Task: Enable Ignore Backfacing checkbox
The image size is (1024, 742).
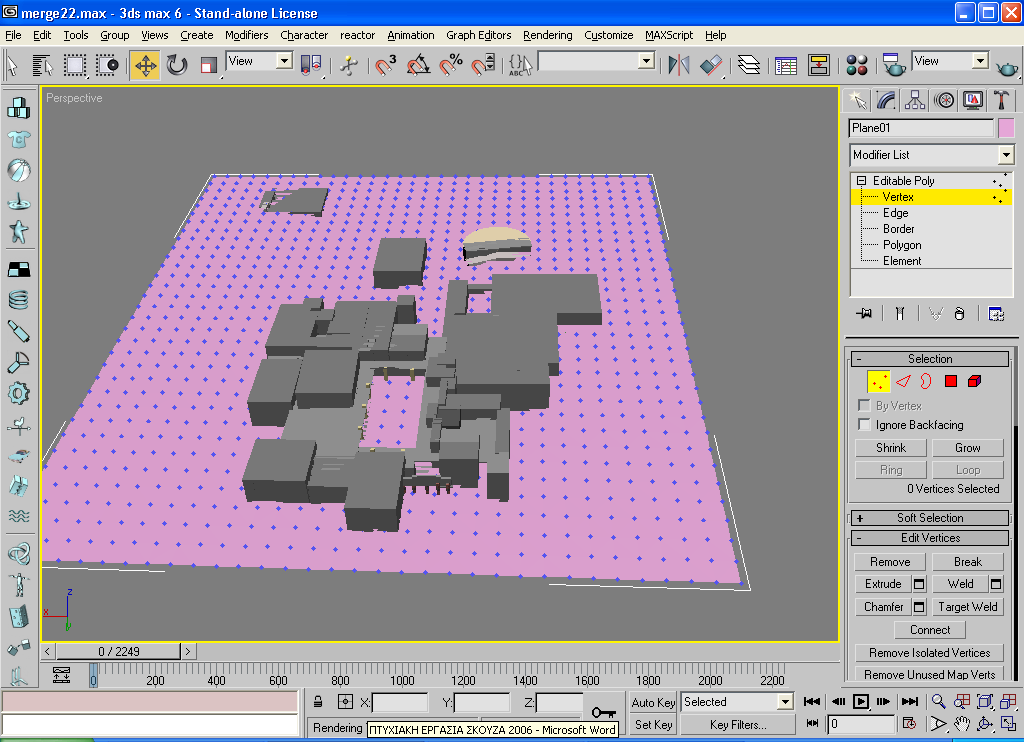Action: (x=864, y=425)
